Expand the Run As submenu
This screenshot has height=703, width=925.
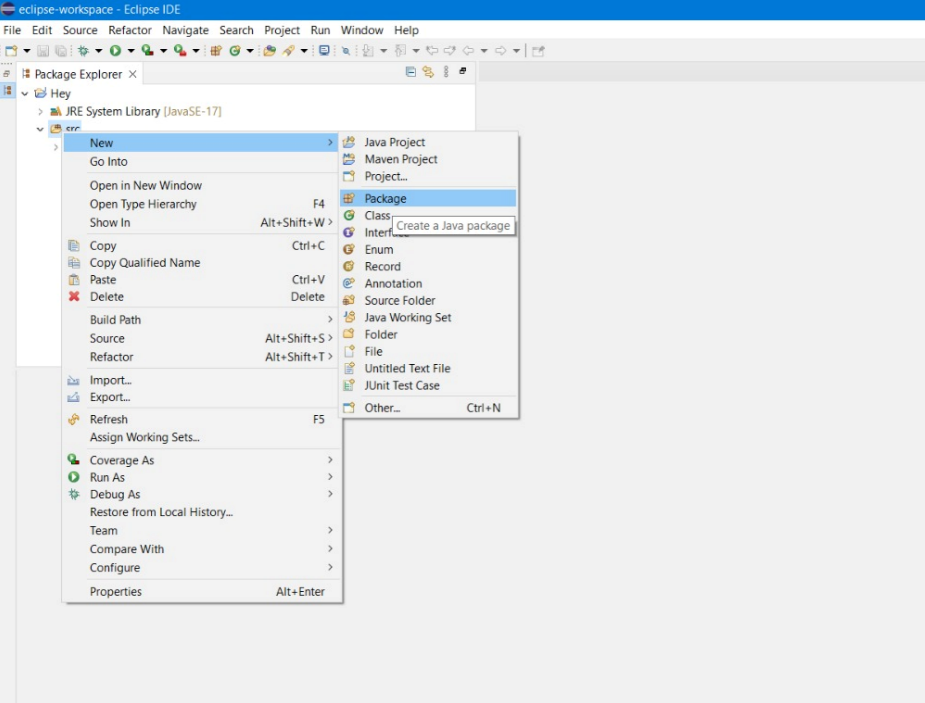click(201, 477)
